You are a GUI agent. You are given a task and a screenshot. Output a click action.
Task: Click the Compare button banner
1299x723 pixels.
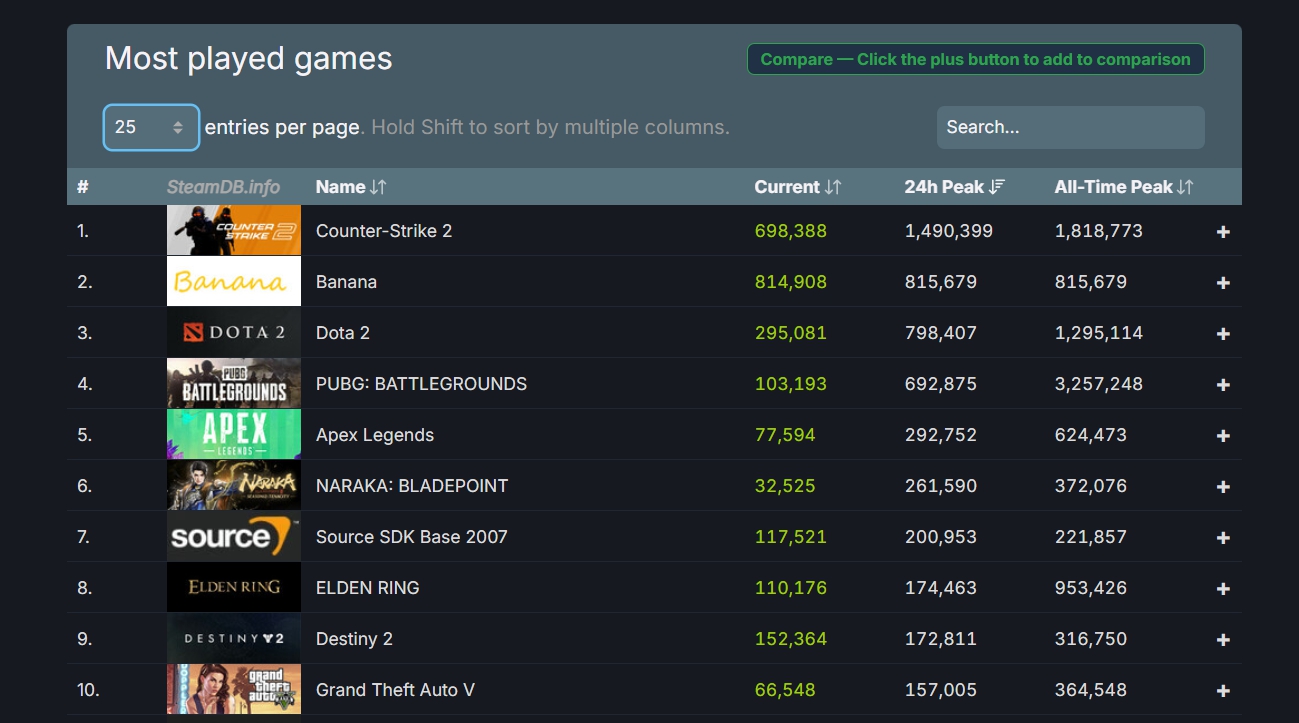point(975,59)
